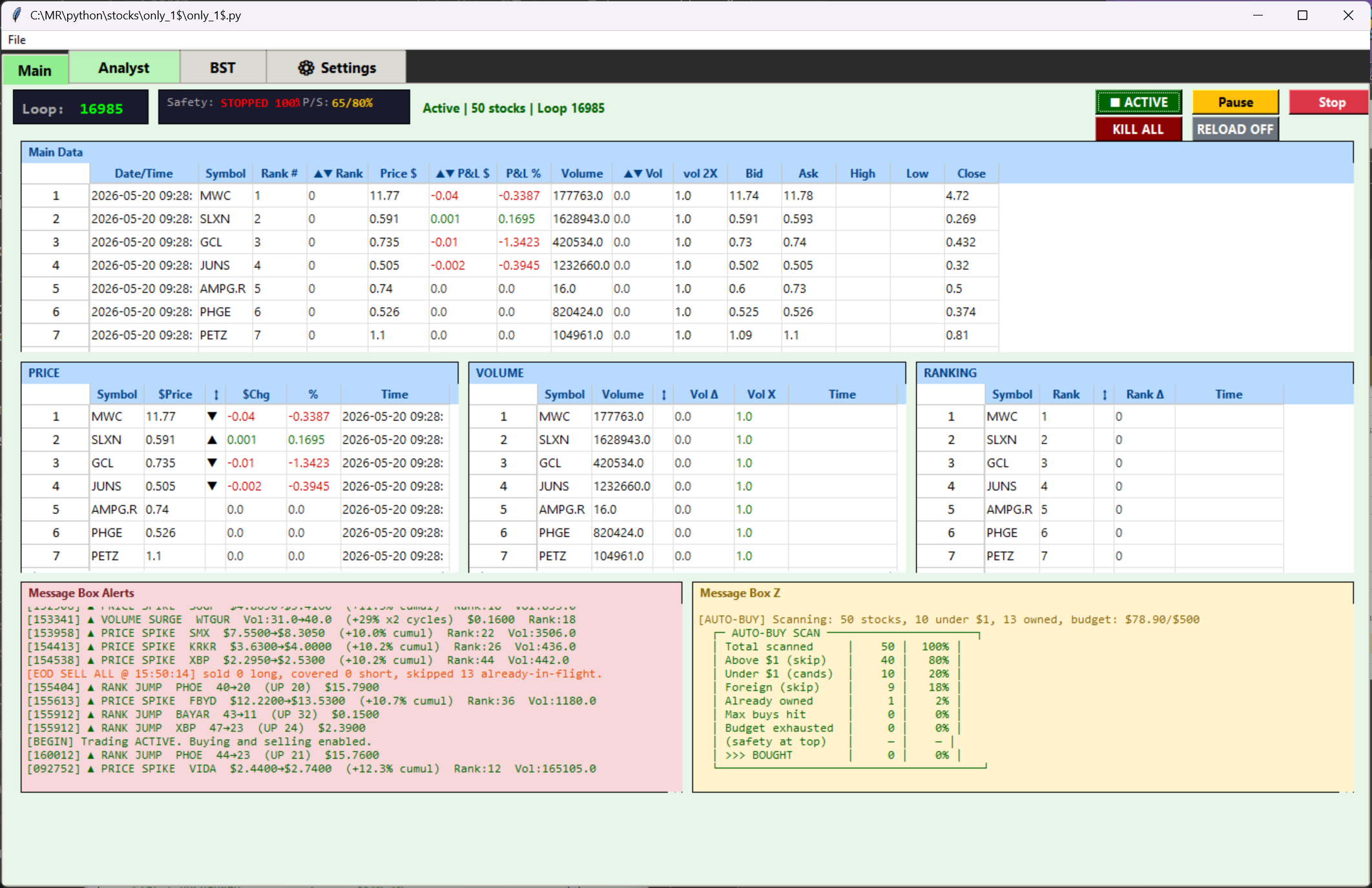
Task: Click the Vol X header in VOLUME panel
Action: pyautogui.click(x=761, y=395)
